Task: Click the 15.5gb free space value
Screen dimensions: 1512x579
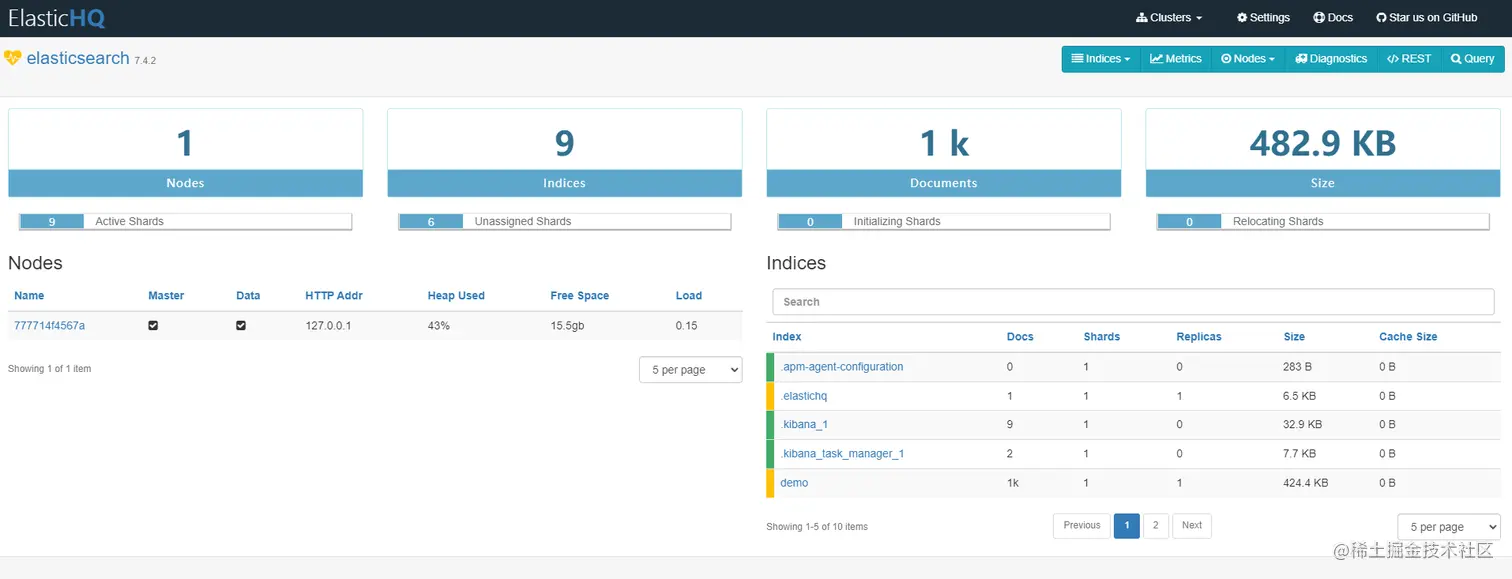Action: [x=567, y=326]
